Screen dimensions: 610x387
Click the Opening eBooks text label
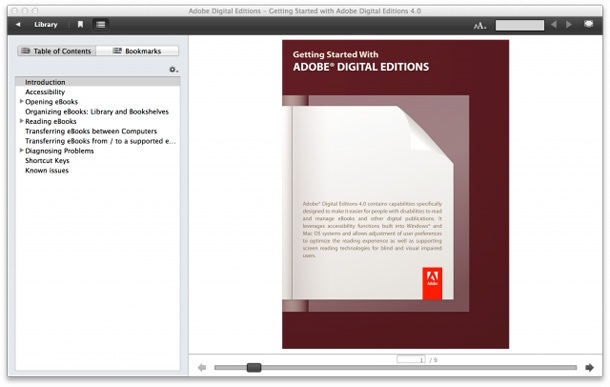pyautogui.click(x=51, y=102)
